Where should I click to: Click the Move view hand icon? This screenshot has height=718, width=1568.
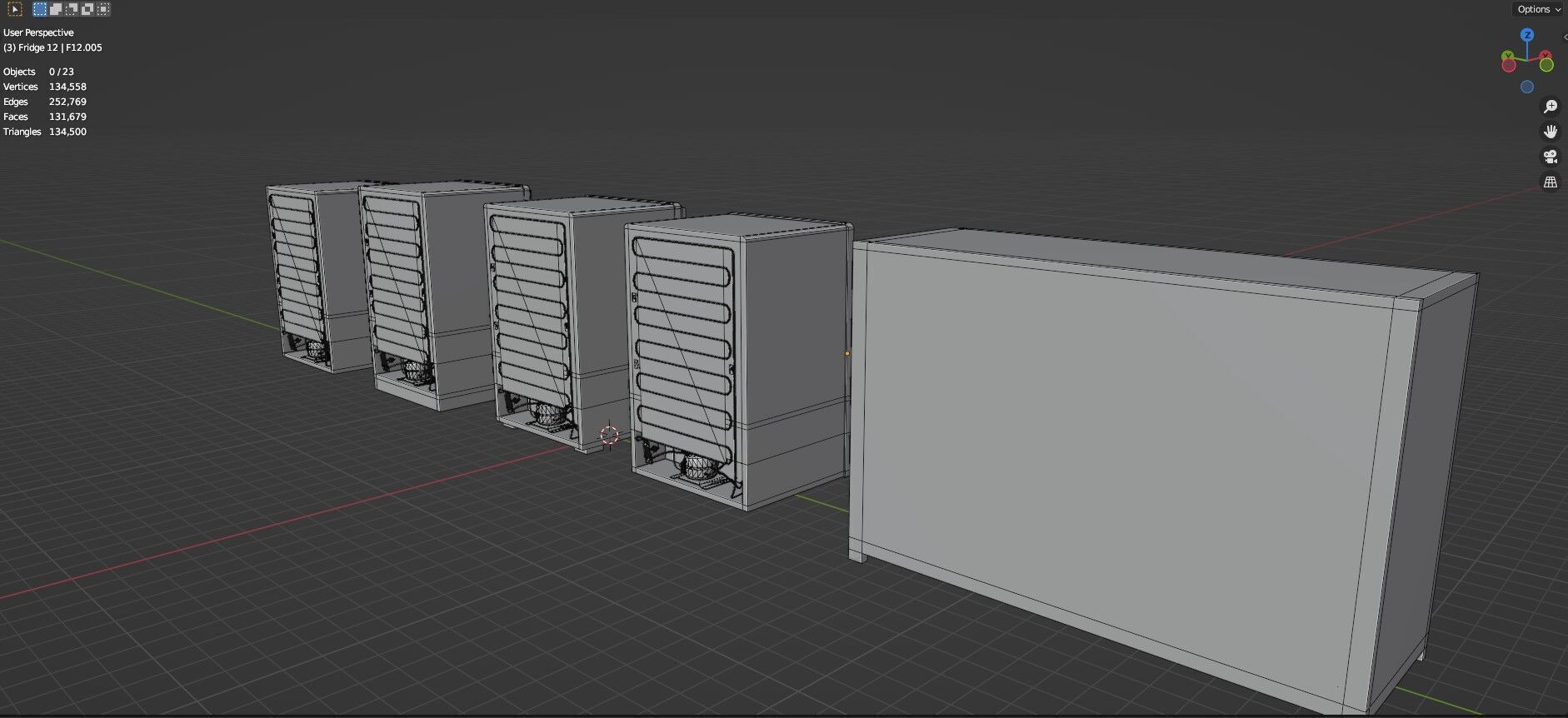point(1550,132)
